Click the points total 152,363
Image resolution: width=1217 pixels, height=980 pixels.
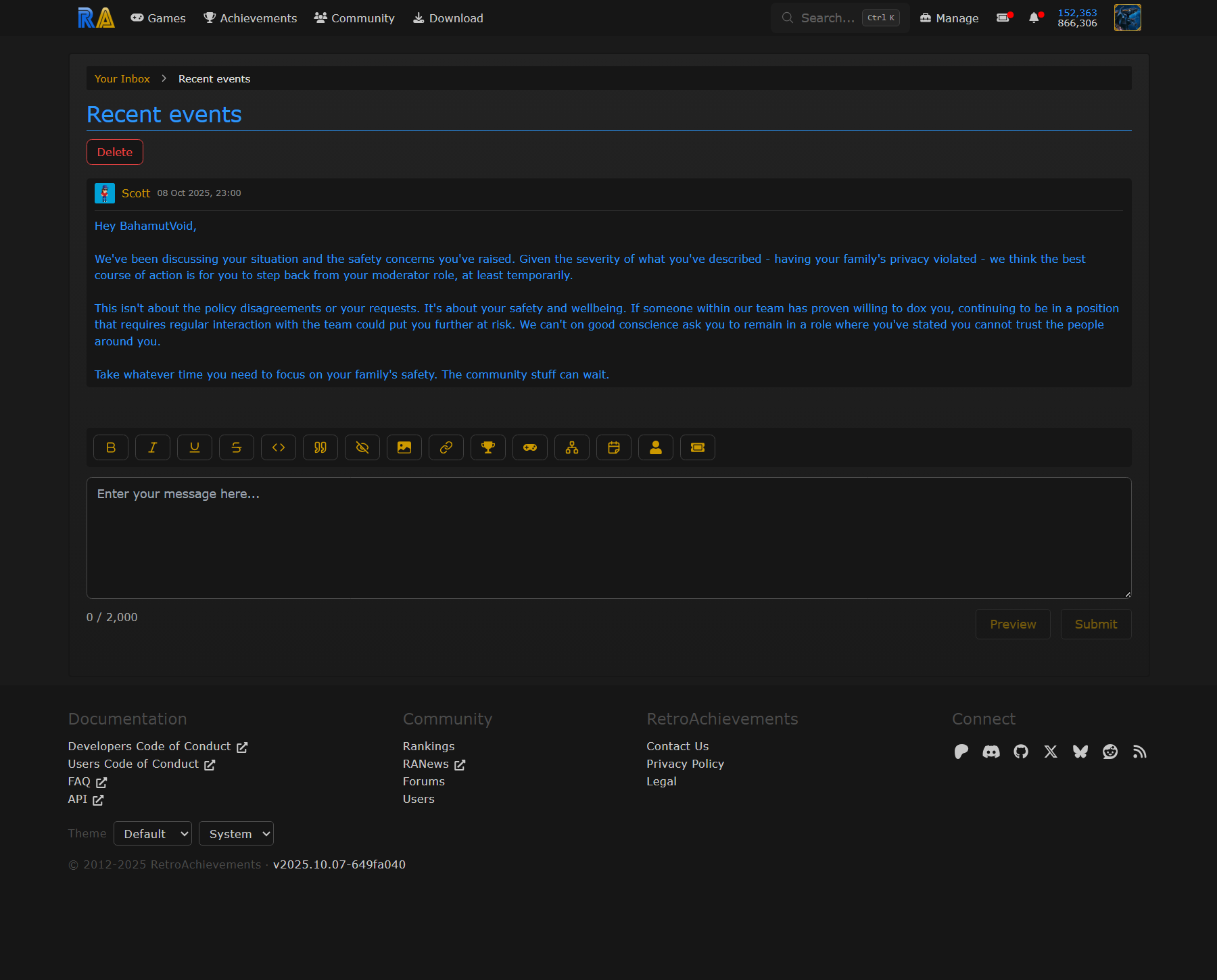pos(1078,13)
